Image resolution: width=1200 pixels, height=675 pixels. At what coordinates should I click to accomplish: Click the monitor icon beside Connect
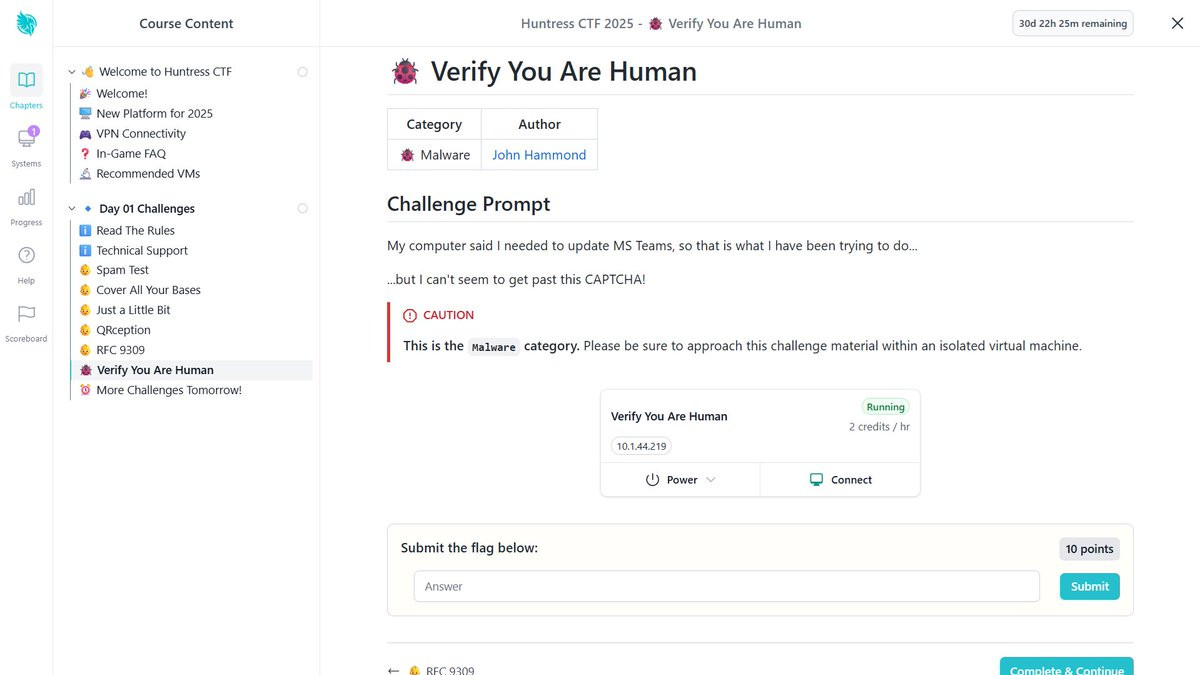point(817,480)
